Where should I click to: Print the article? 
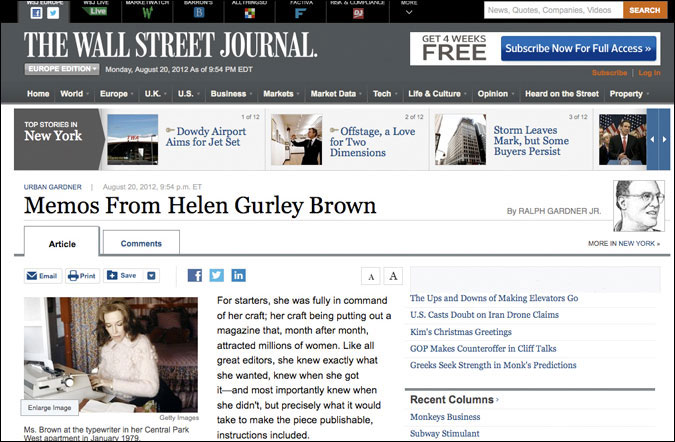82,276
